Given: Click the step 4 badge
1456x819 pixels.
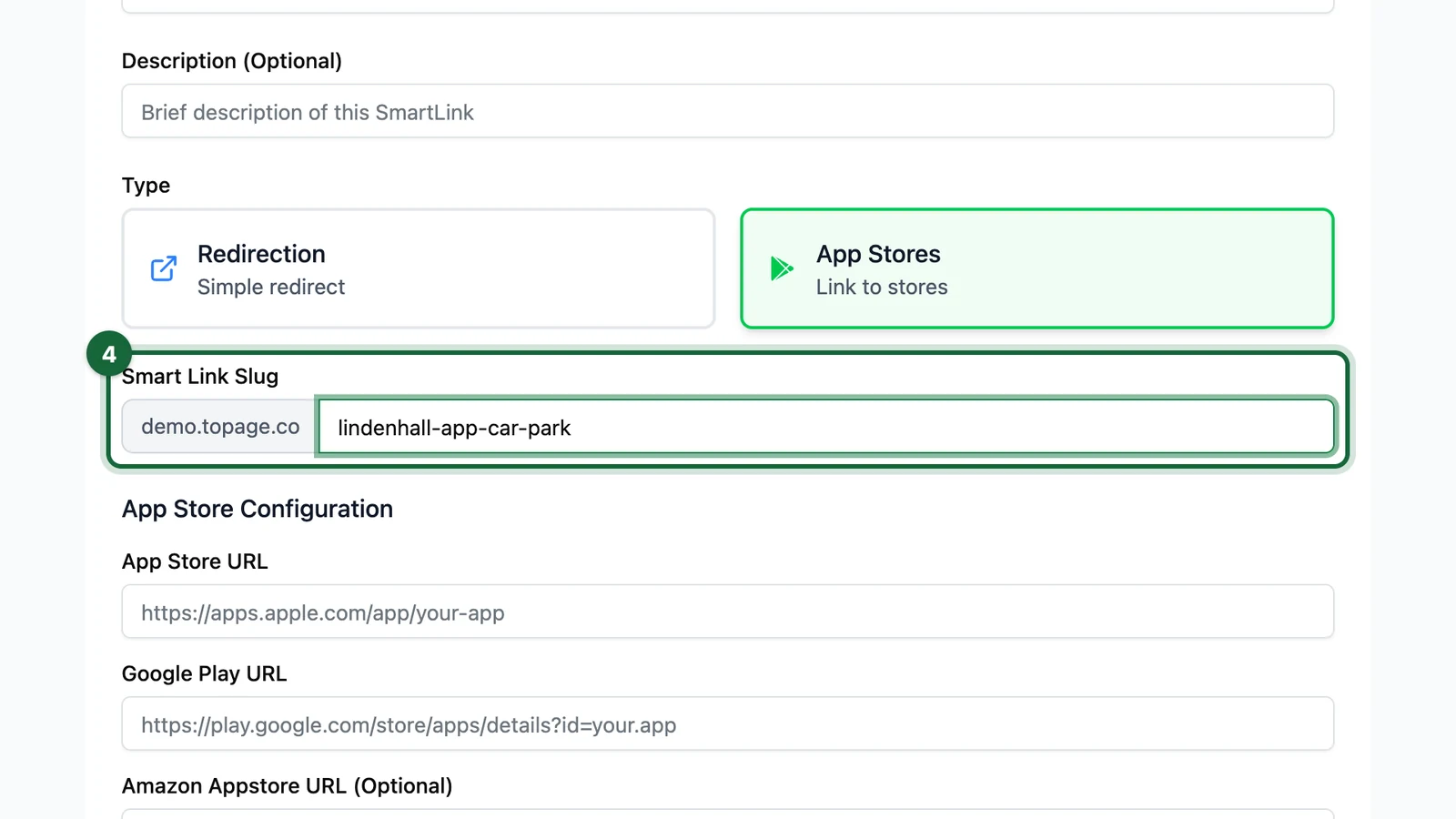Looking at the screenshot, I should tap(109, 354).
